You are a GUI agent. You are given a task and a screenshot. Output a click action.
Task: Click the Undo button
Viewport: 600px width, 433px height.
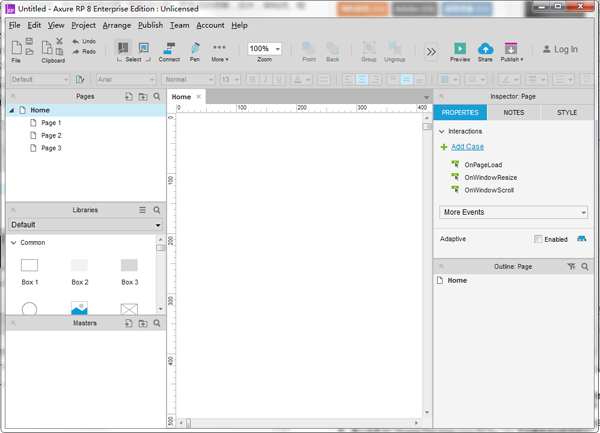tap(84, 41)
